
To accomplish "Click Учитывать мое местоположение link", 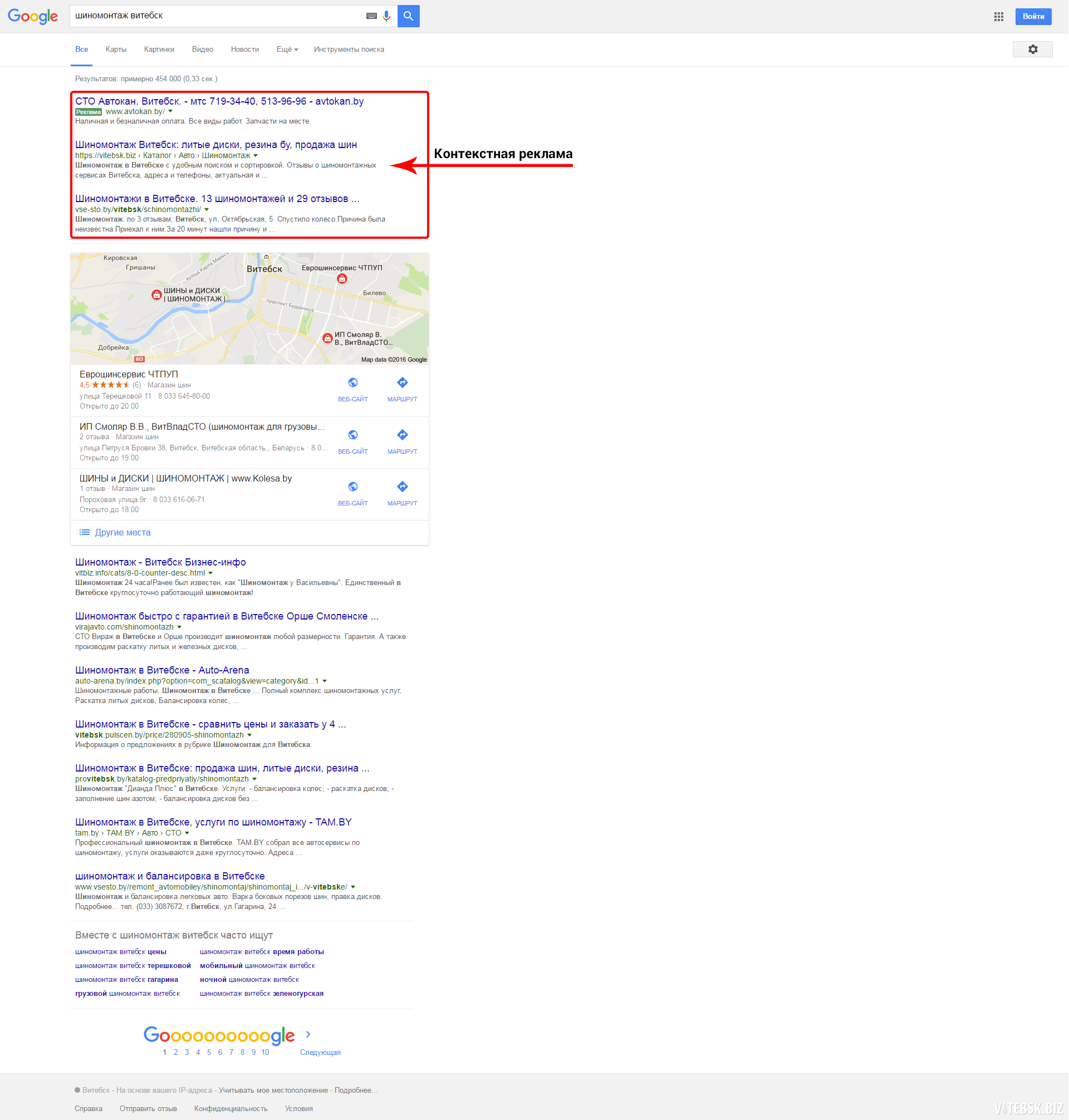I will pyautogui.click(x=273, y=1090).
